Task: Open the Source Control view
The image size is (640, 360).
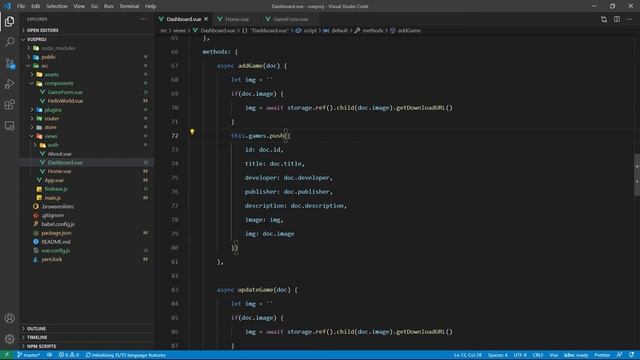Action: coord(9,63)
